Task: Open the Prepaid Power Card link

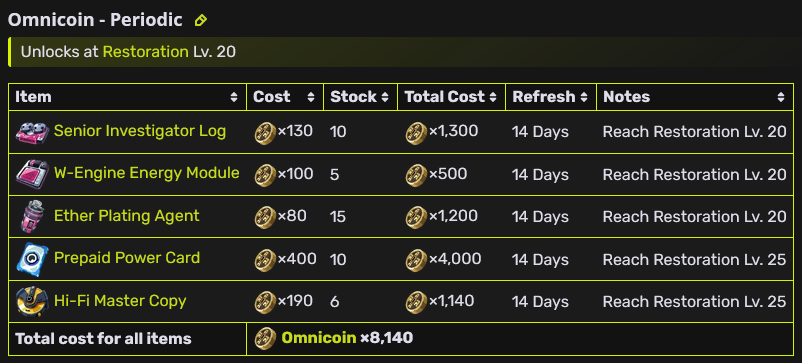Action: (127, 258)
